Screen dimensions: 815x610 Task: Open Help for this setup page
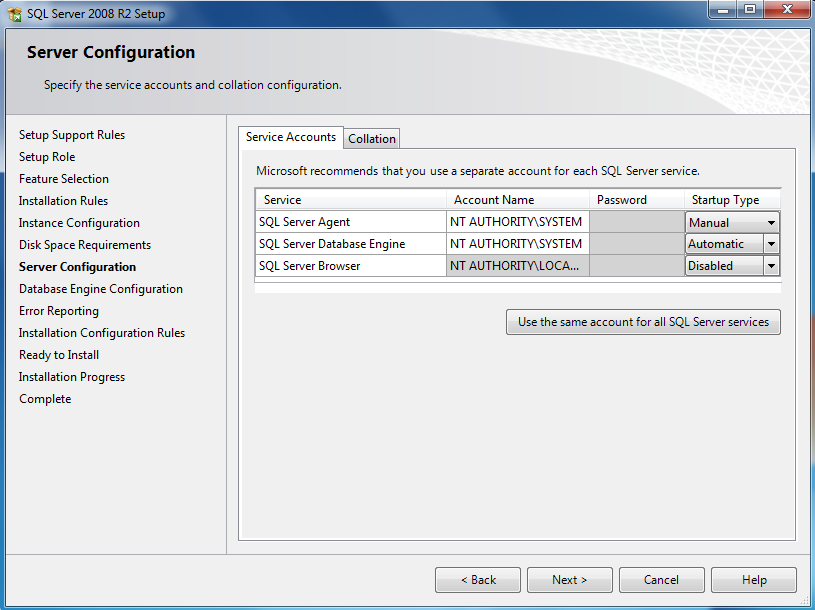point(754,580)
